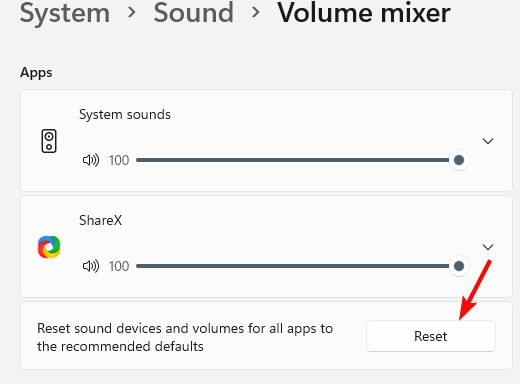Mute System sounds via speaker icon
The width and height of the screenshot is (520, 384).
tap(91, 160)
